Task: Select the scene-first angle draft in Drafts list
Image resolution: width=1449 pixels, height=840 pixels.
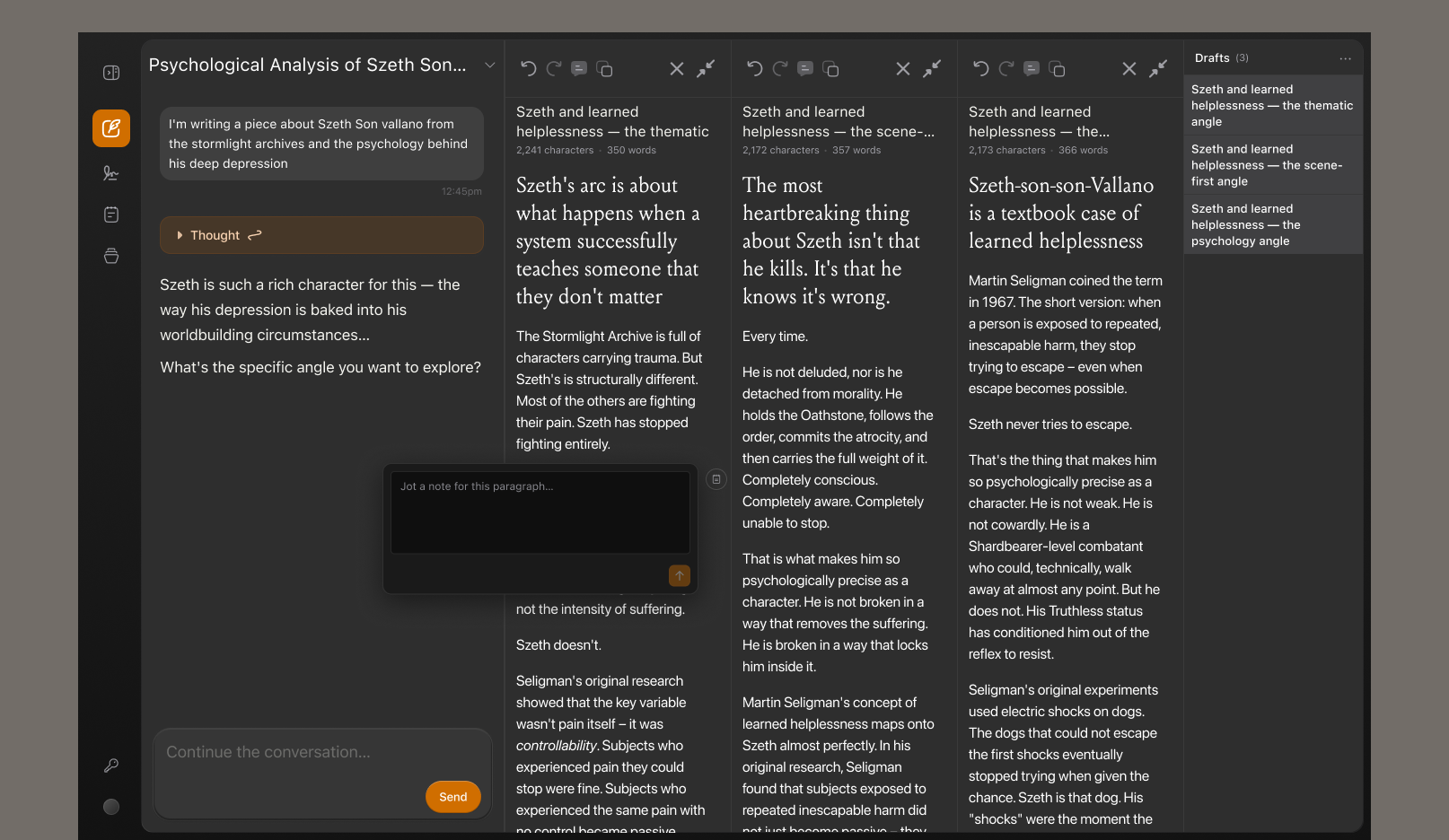Action: (1273, 165)
